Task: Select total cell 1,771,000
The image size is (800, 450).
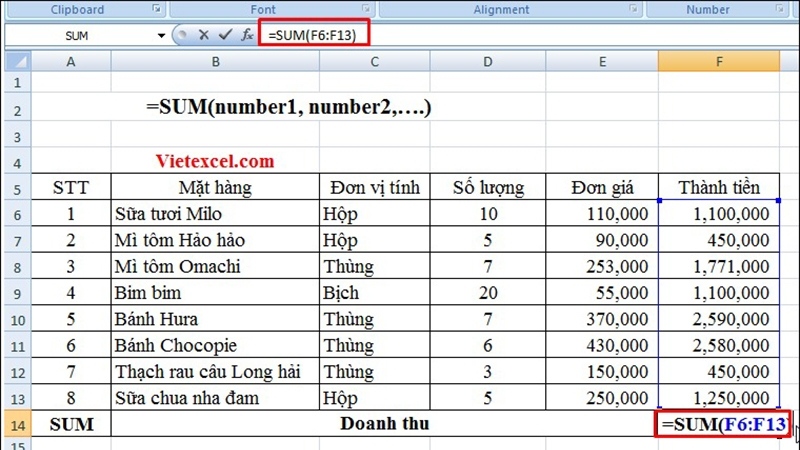Action: click(x=719, y=266)
